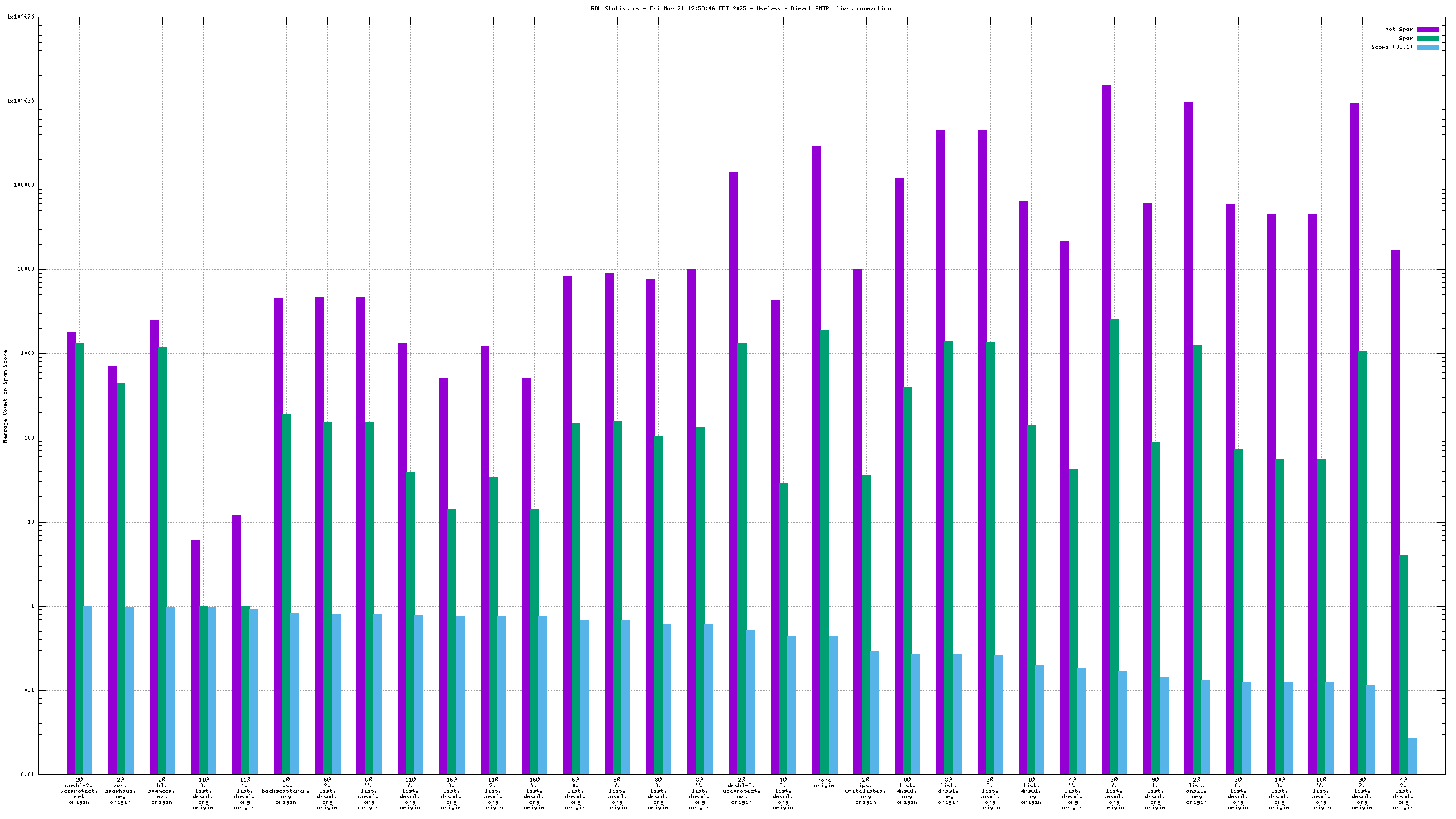Click the bl.spamcop.net origin axis label

(x=162, y=791)
